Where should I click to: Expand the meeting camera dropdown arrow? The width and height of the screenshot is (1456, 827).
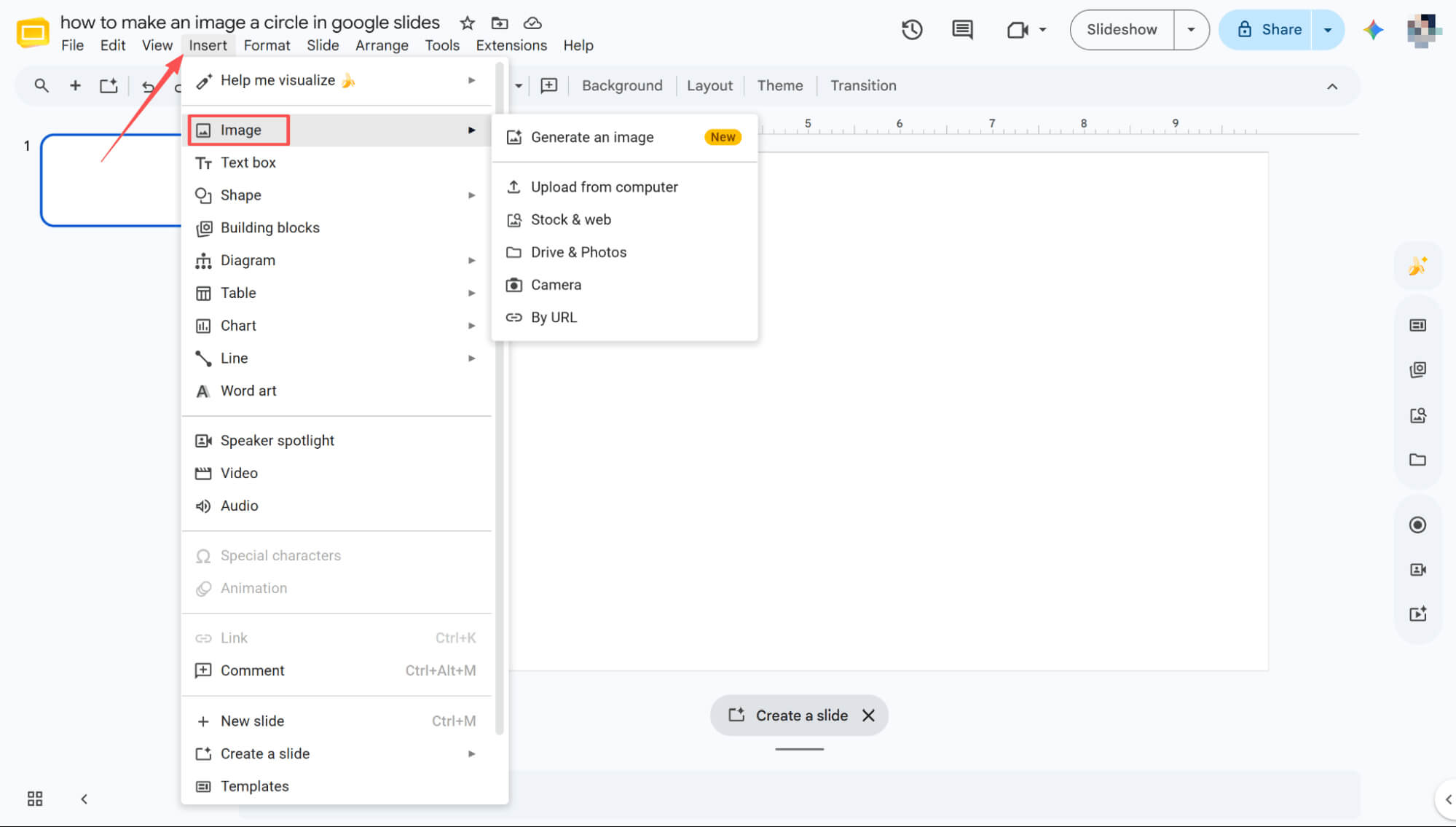pos(1042,30)
